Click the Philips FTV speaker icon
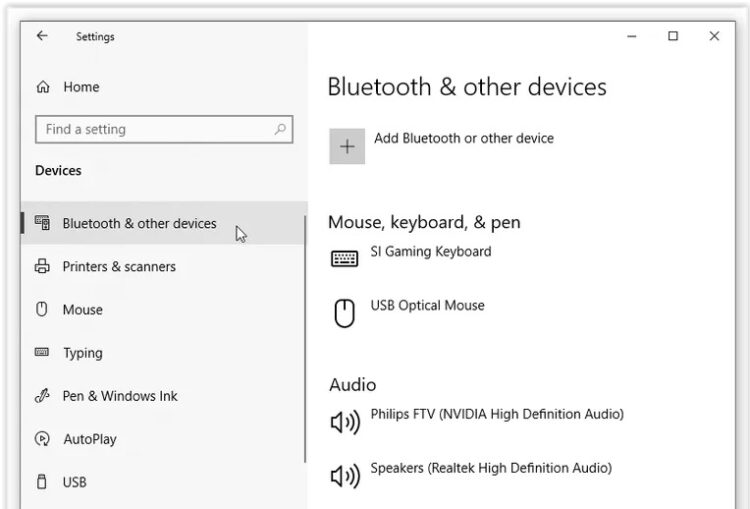This screenshot has height=509, width=750. point(345,423)
